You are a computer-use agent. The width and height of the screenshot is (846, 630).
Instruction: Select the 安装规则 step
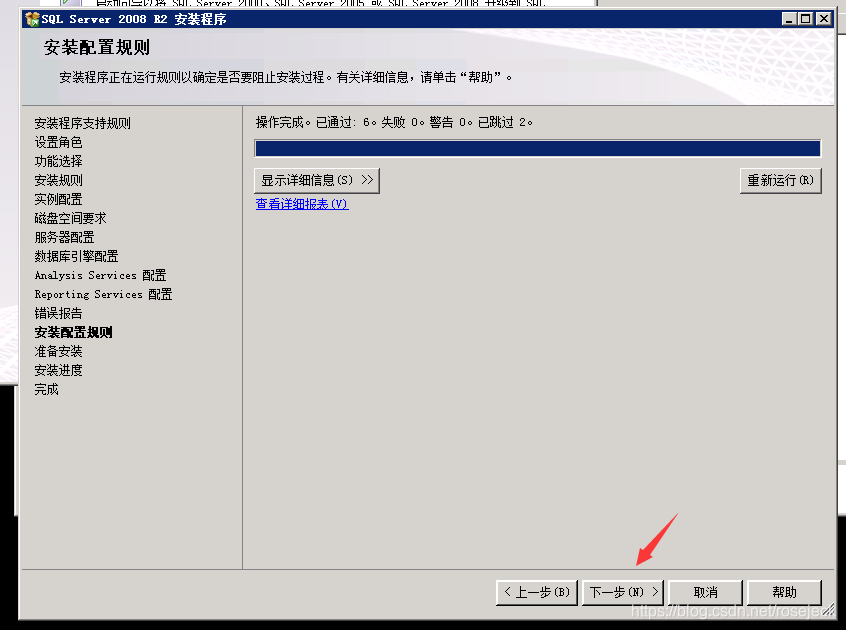coord(58,180)
